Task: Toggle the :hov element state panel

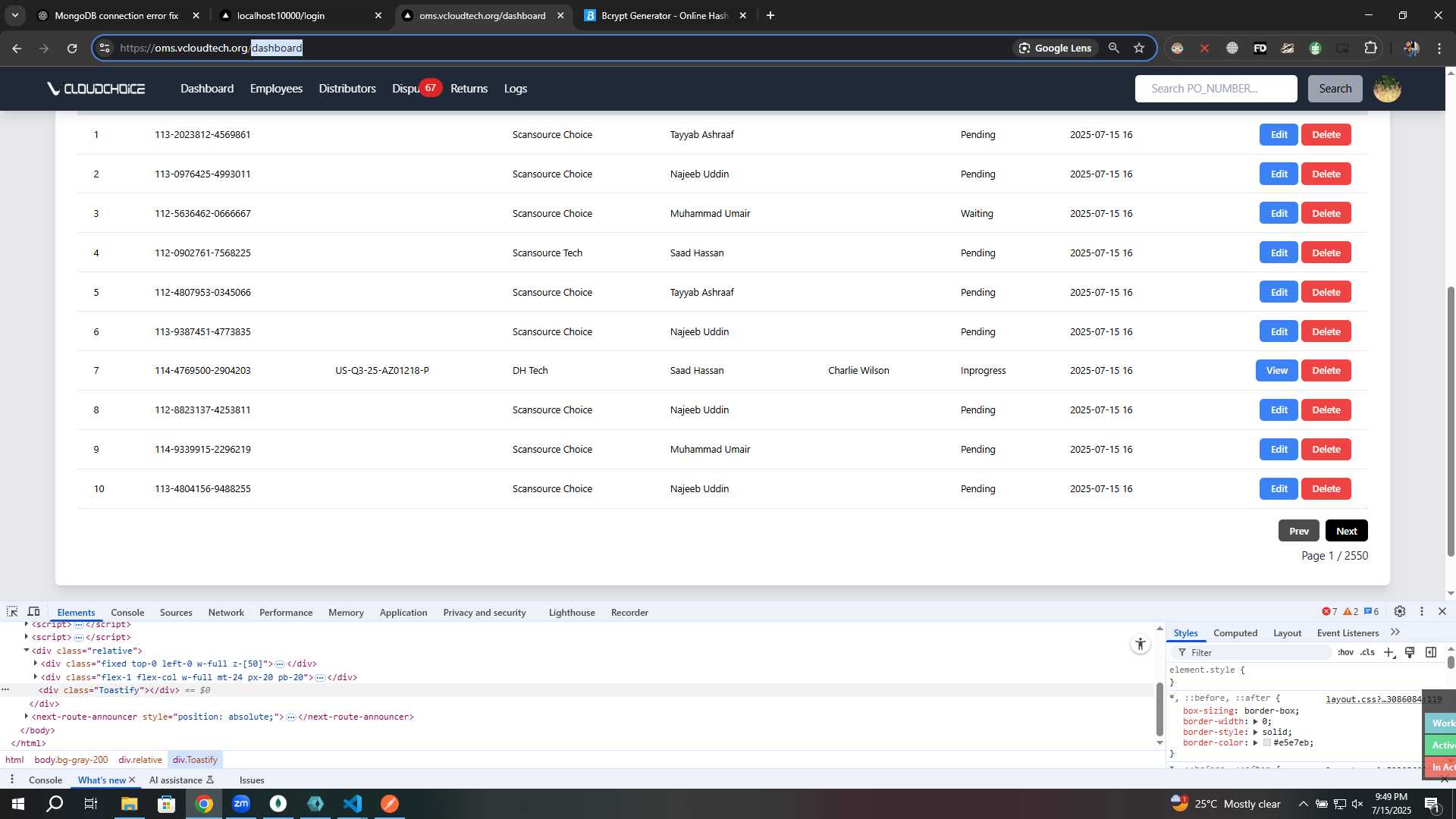Action: [1345, 652]
